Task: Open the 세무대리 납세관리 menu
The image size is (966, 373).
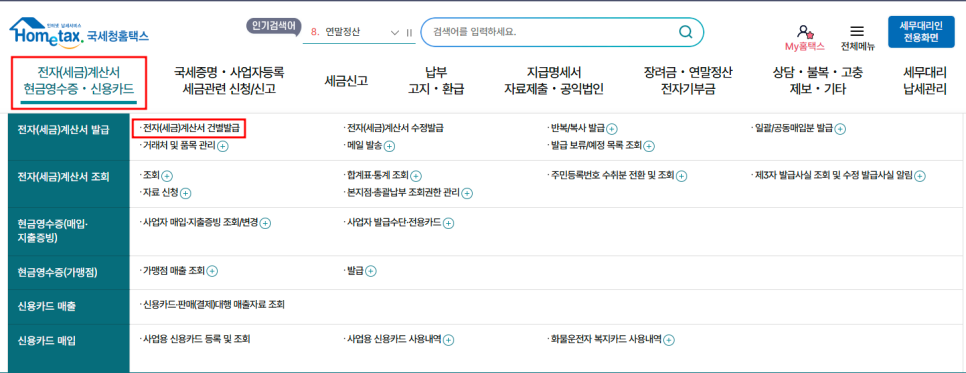Action: coord(925,81)
